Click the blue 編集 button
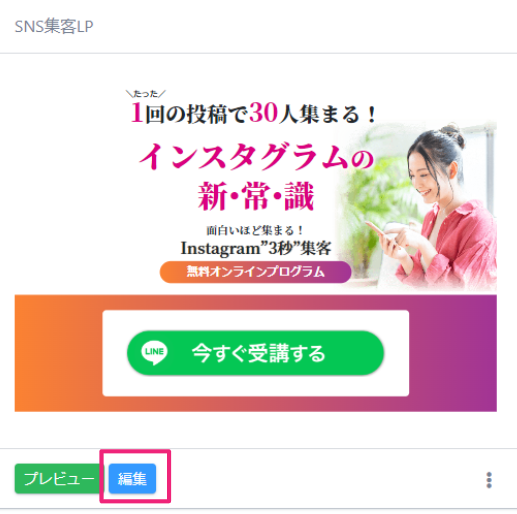The height and width of the screenshot is (514, 517). 132,478
